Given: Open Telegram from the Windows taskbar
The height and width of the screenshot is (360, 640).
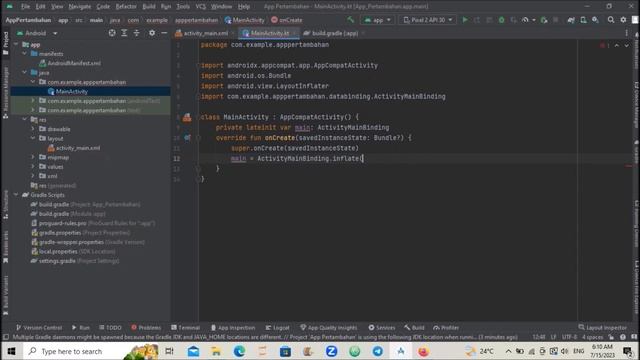Looking at the screenshot, I should coord(378,351).
